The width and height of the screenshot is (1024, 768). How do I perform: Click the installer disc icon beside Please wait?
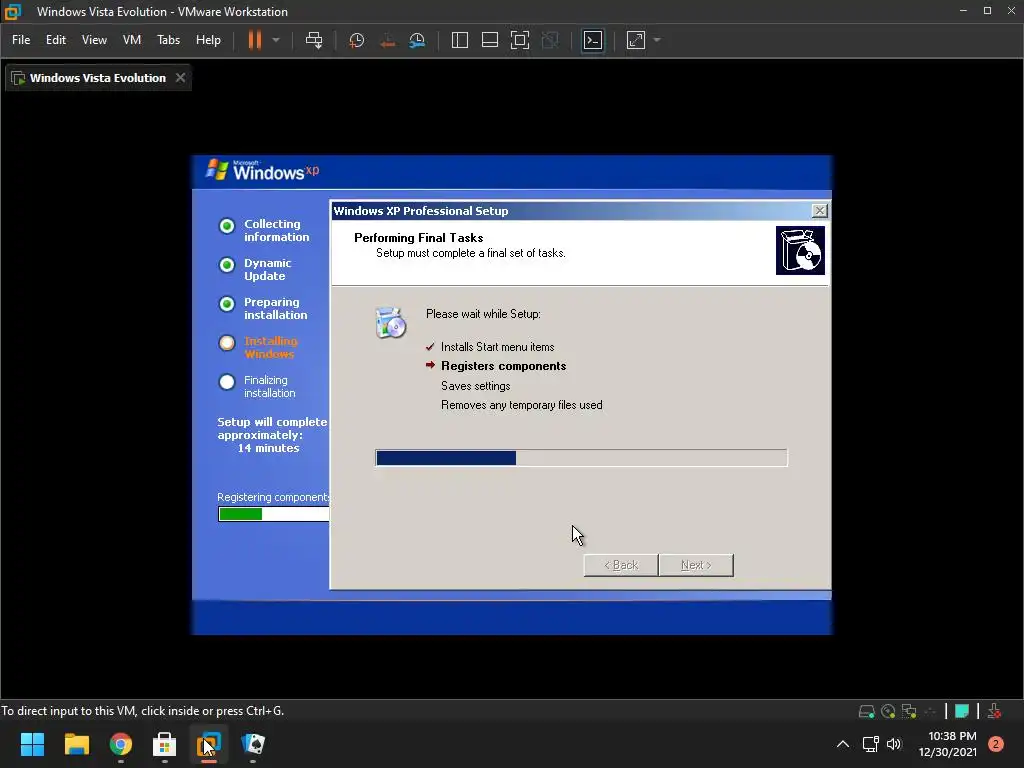tap(391, 323)
